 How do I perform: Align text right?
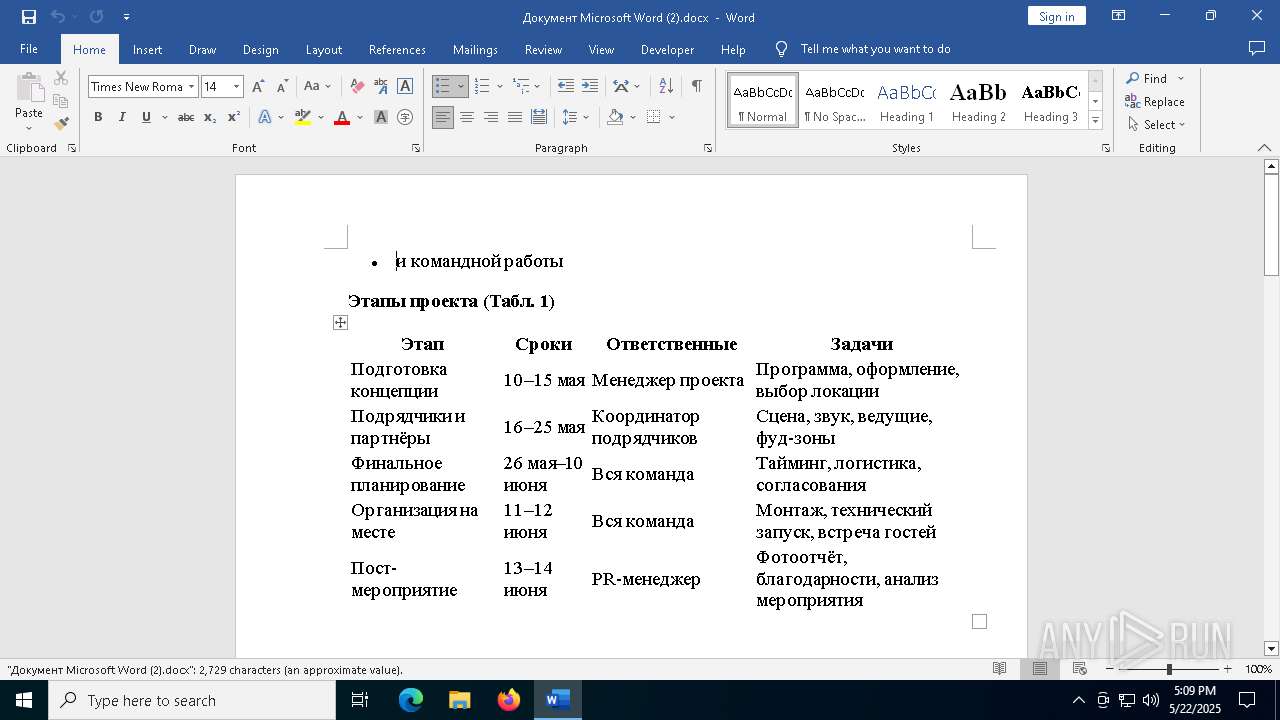click(491, 117)
